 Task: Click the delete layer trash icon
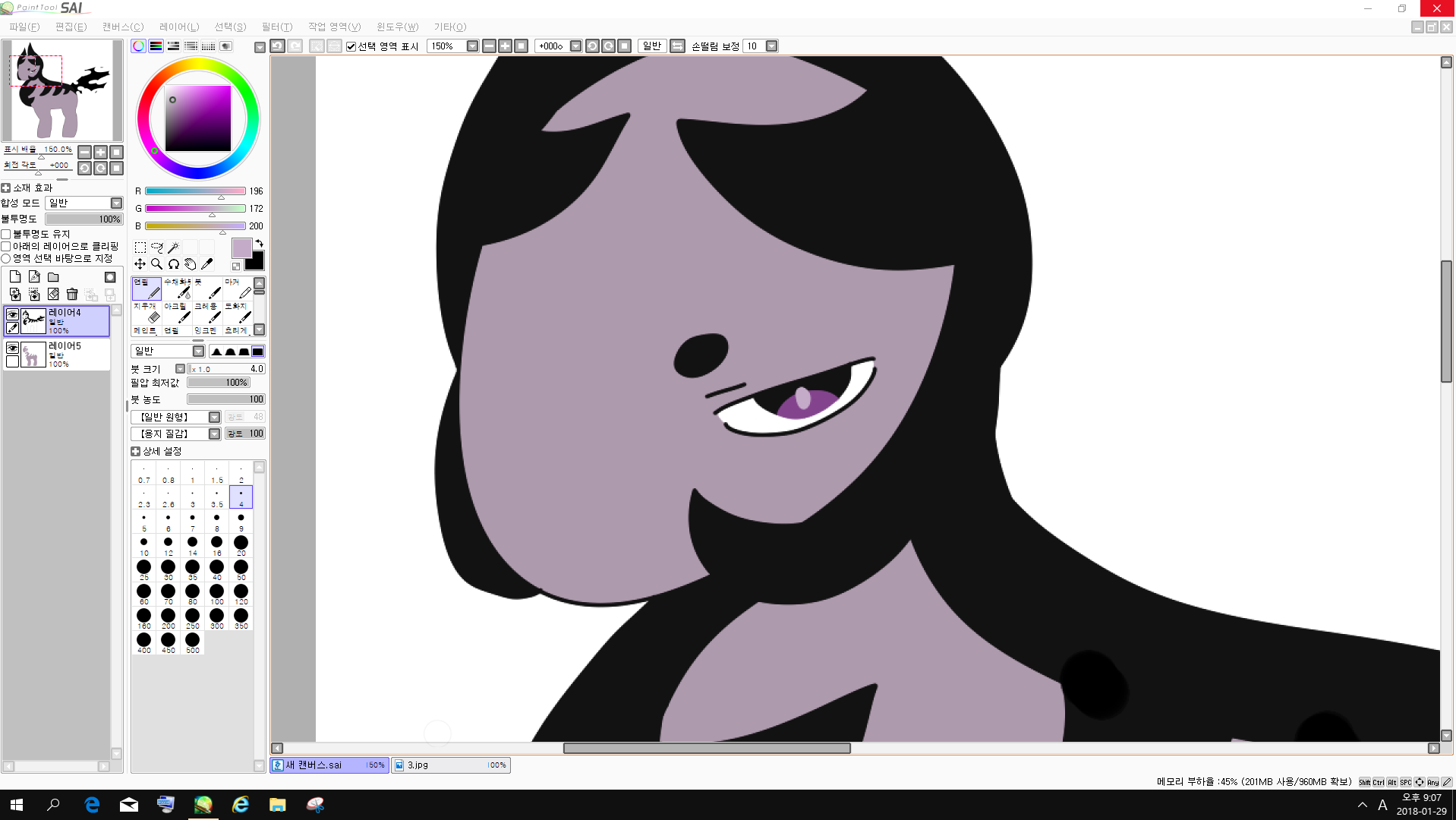pos(72,295)
